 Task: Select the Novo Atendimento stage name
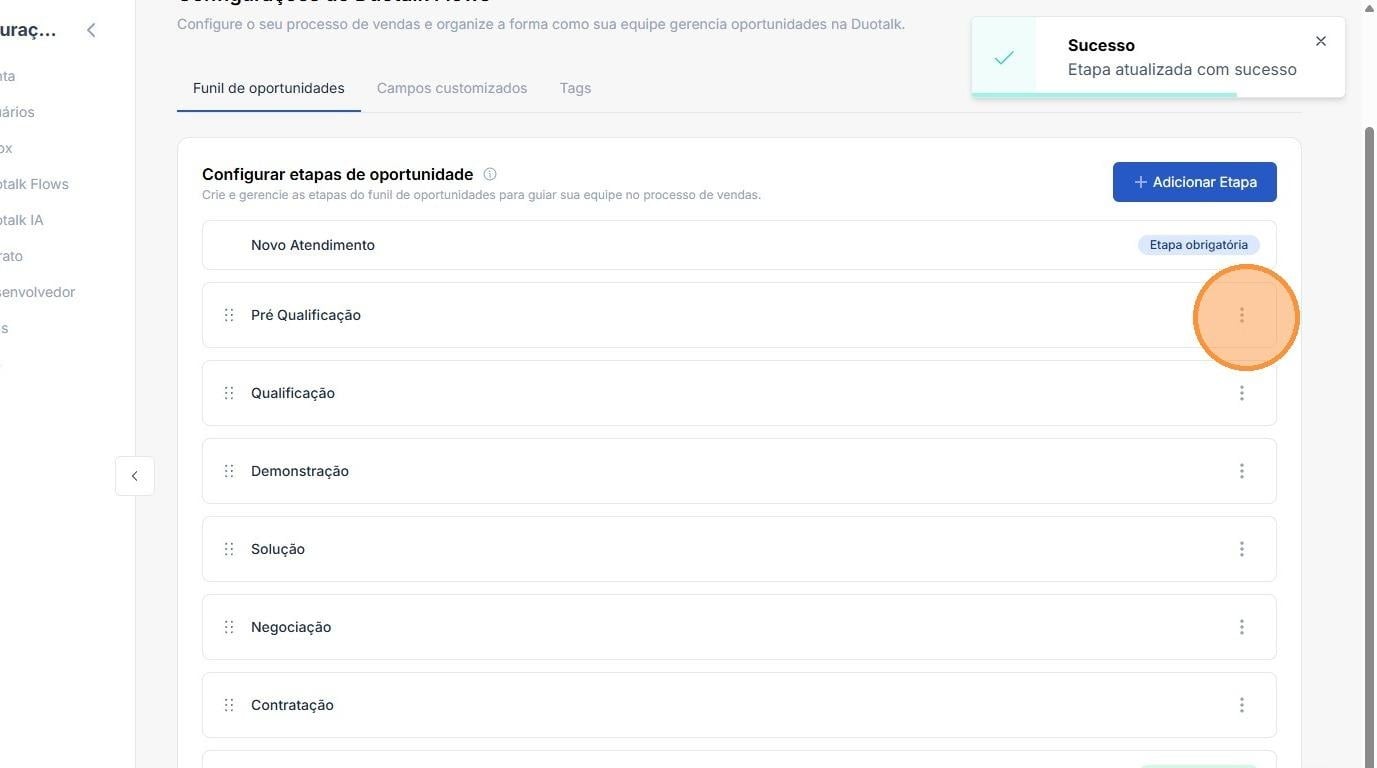point(313,245)
